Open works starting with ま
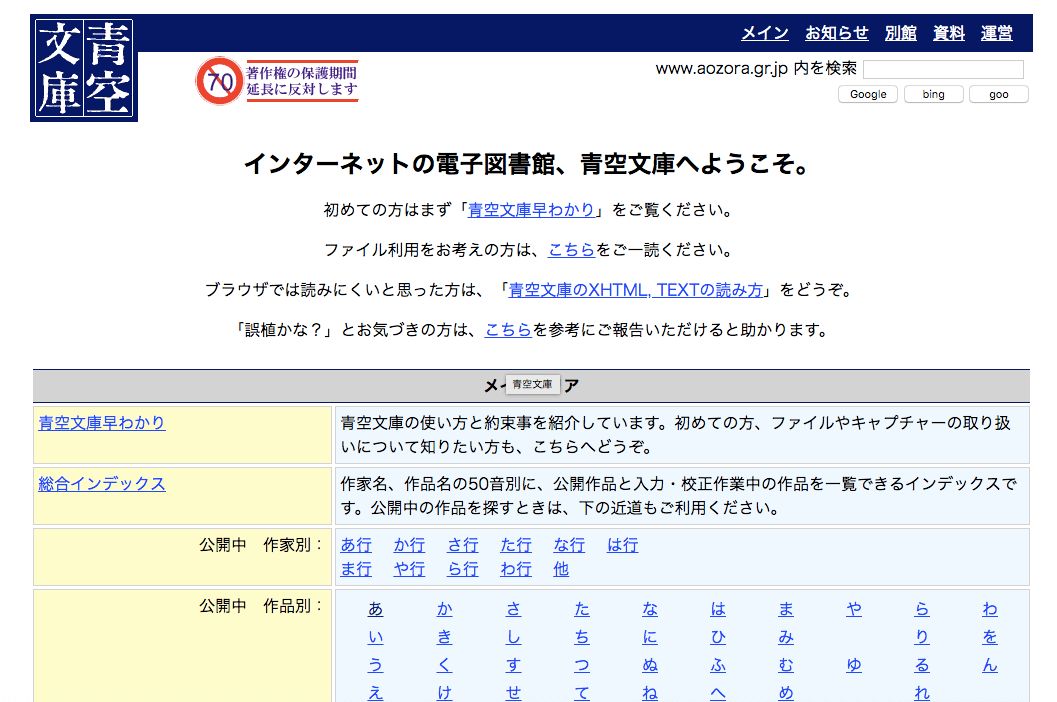Viewport: 1057px width, 702px height. (x=786, y=609)
